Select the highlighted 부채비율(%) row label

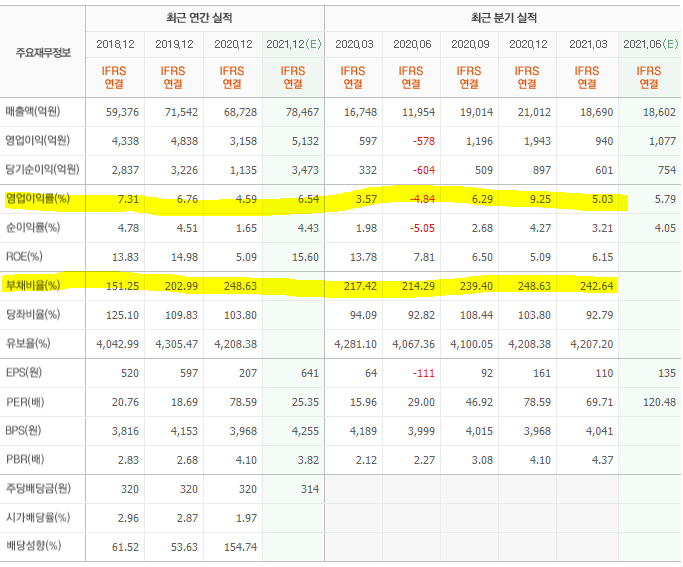pos(33,285)
